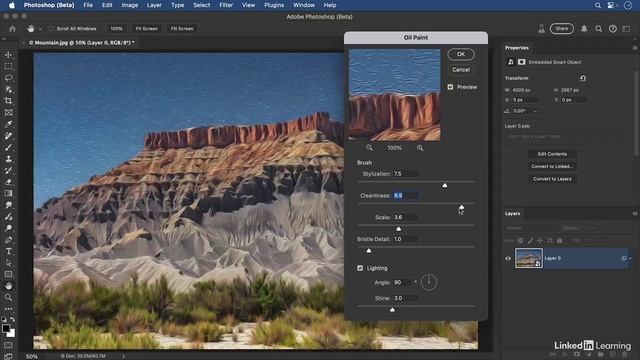Select the Object Selection tool

pyautogui.click(x=9, y=89)
